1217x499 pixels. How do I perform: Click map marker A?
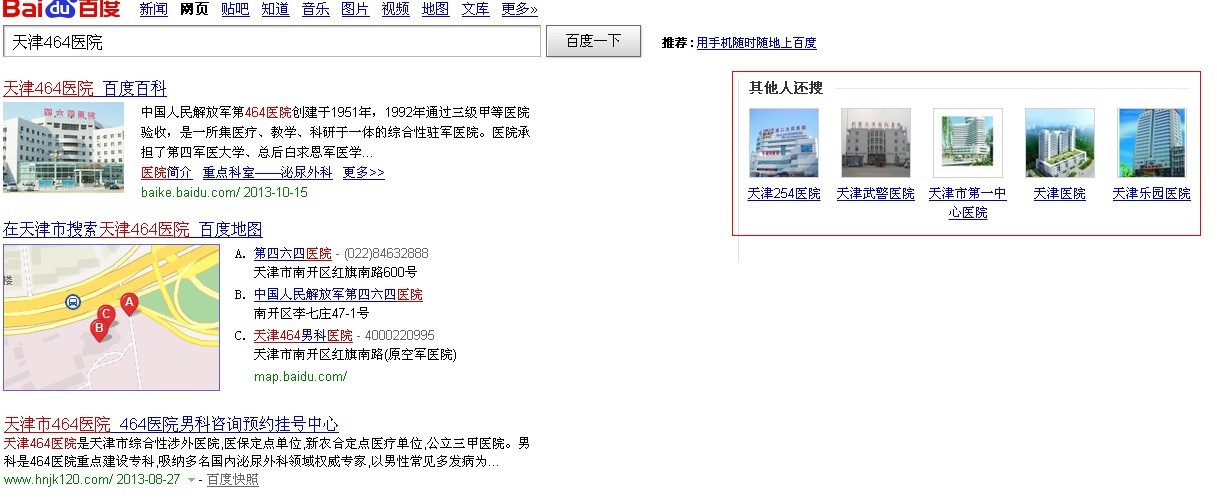pos(129,304)
